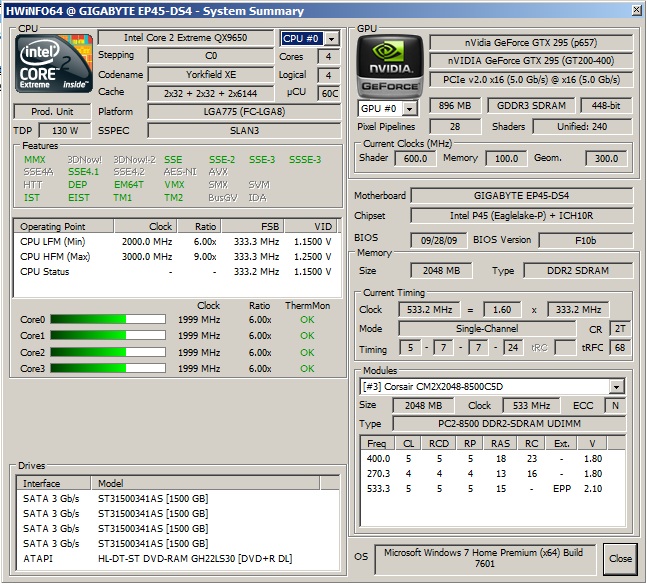Click the MMX feature label
Viewport: 647px width, 584px height.
pyautogui.click(x=35, y=160)
